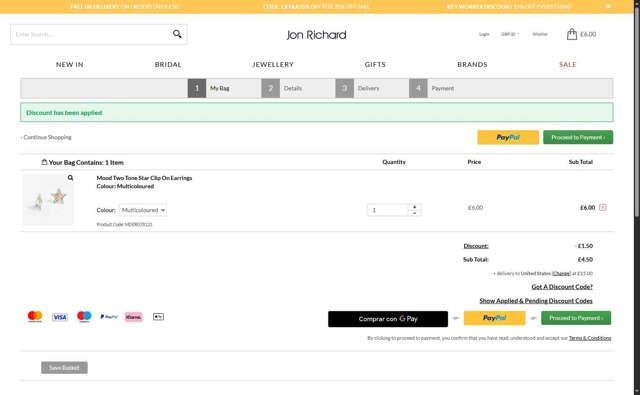Open the GIFTS menu

375,64
